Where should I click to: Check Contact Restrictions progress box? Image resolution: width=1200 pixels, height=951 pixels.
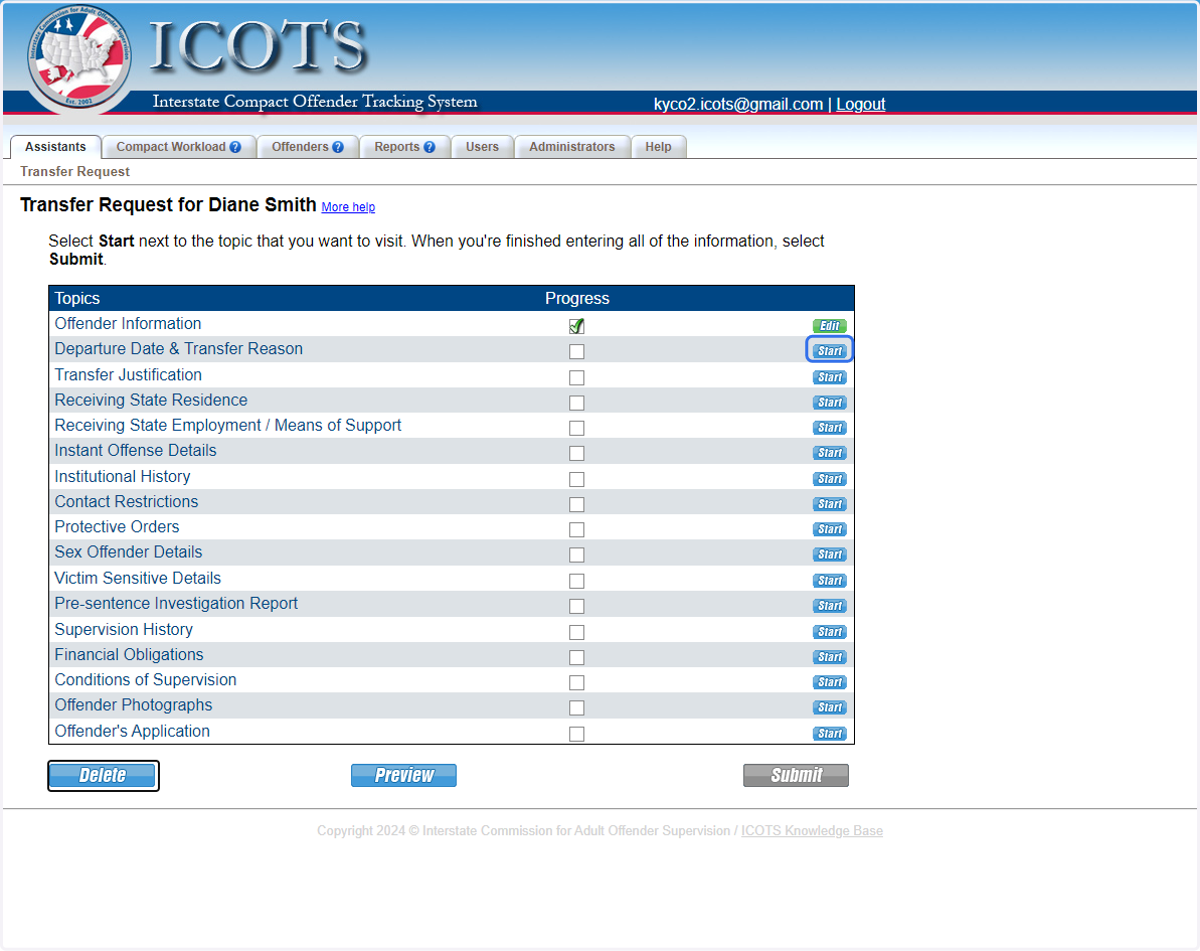click(x=576, y=505)
